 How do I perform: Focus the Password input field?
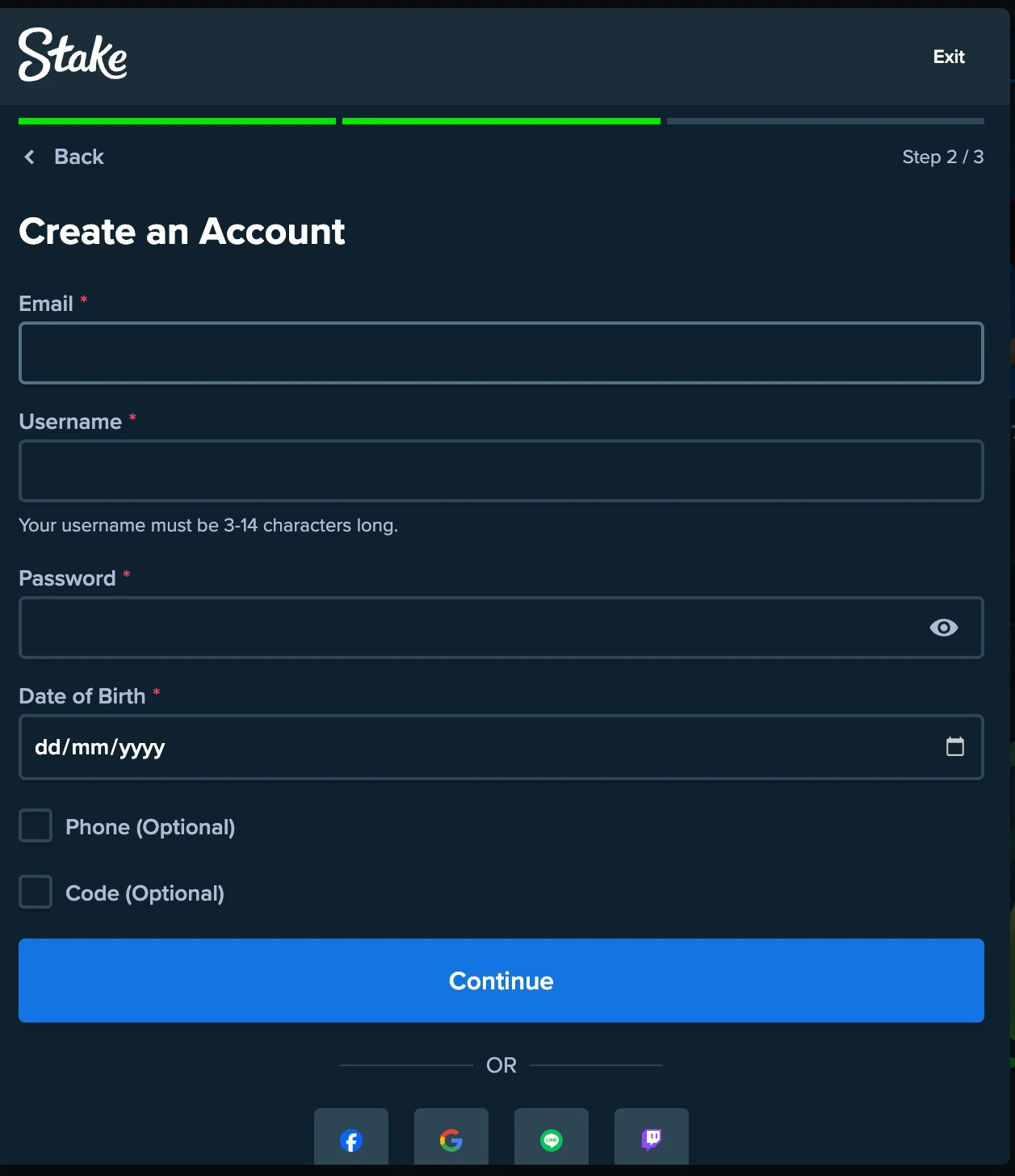501,628
